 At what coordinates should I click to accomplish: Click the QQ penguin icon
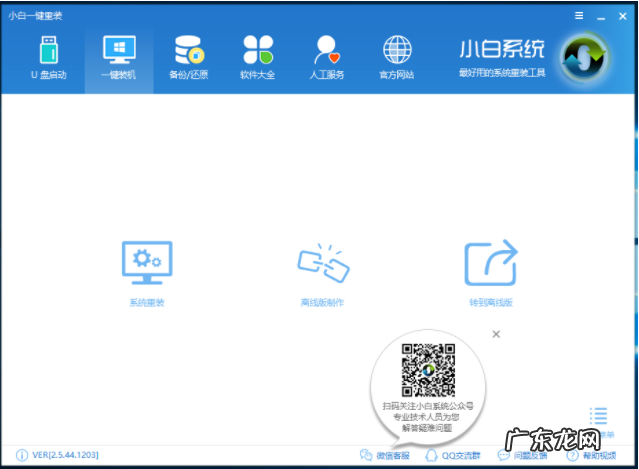(431, 455)
